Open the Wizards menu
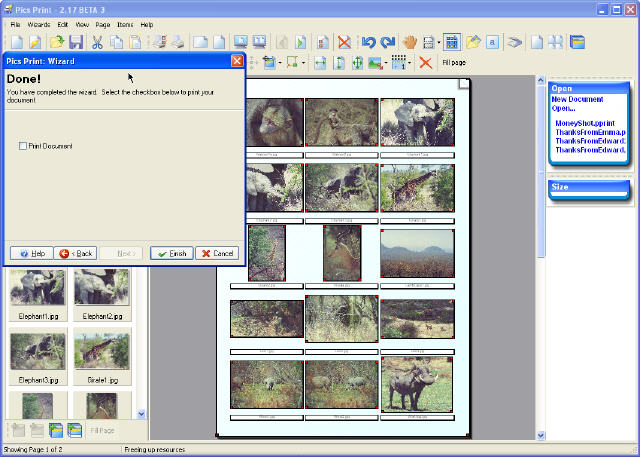This screenshot has width=640, height=457. pos(39,24)
